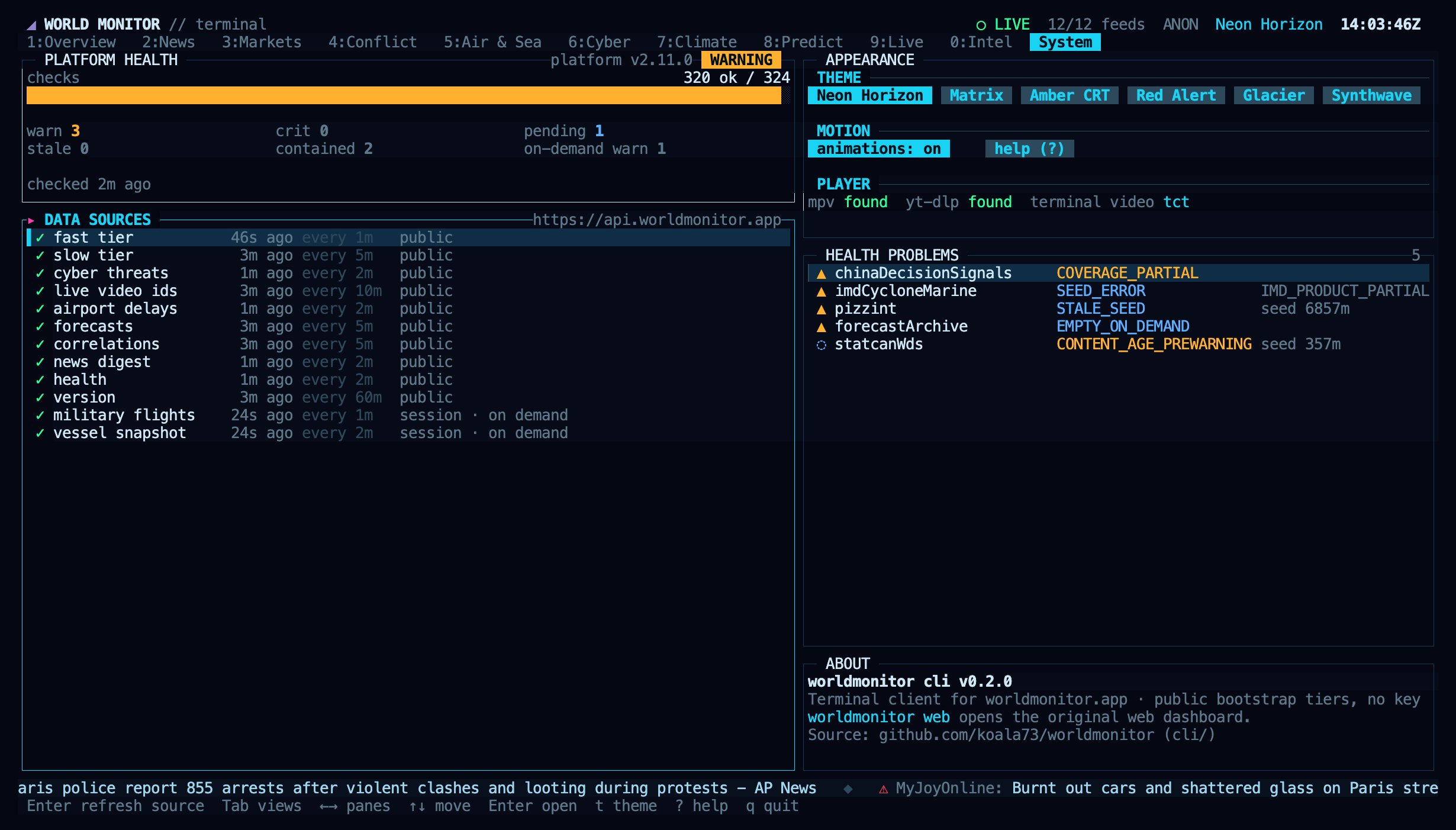This screenshot has width=1456, height=830.
Task: Click the LIVE status circle indicator
Action: (x=981, y=25)
